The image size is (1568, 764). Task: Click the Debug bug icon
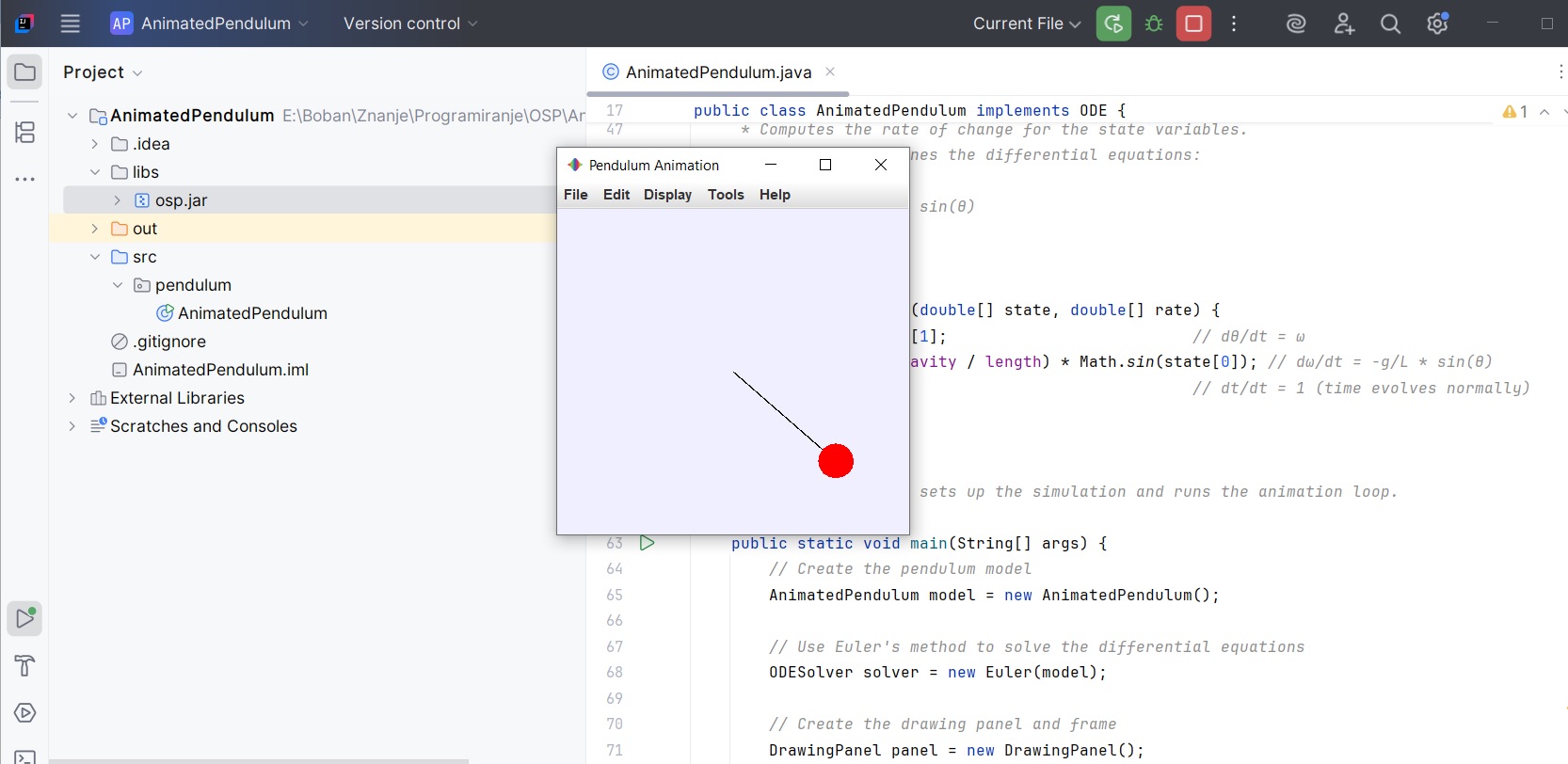coord(1154,24)
